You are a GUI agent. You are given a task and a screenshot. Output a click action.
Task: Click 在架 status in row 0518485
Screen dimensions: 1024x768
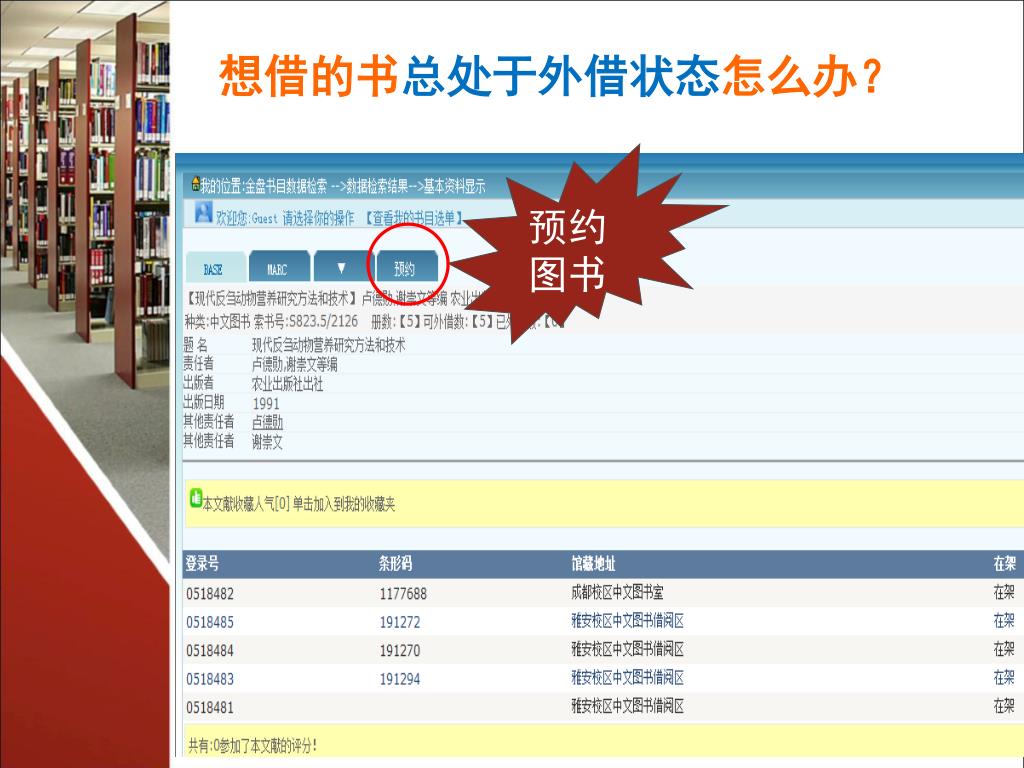coord(1004,620)
